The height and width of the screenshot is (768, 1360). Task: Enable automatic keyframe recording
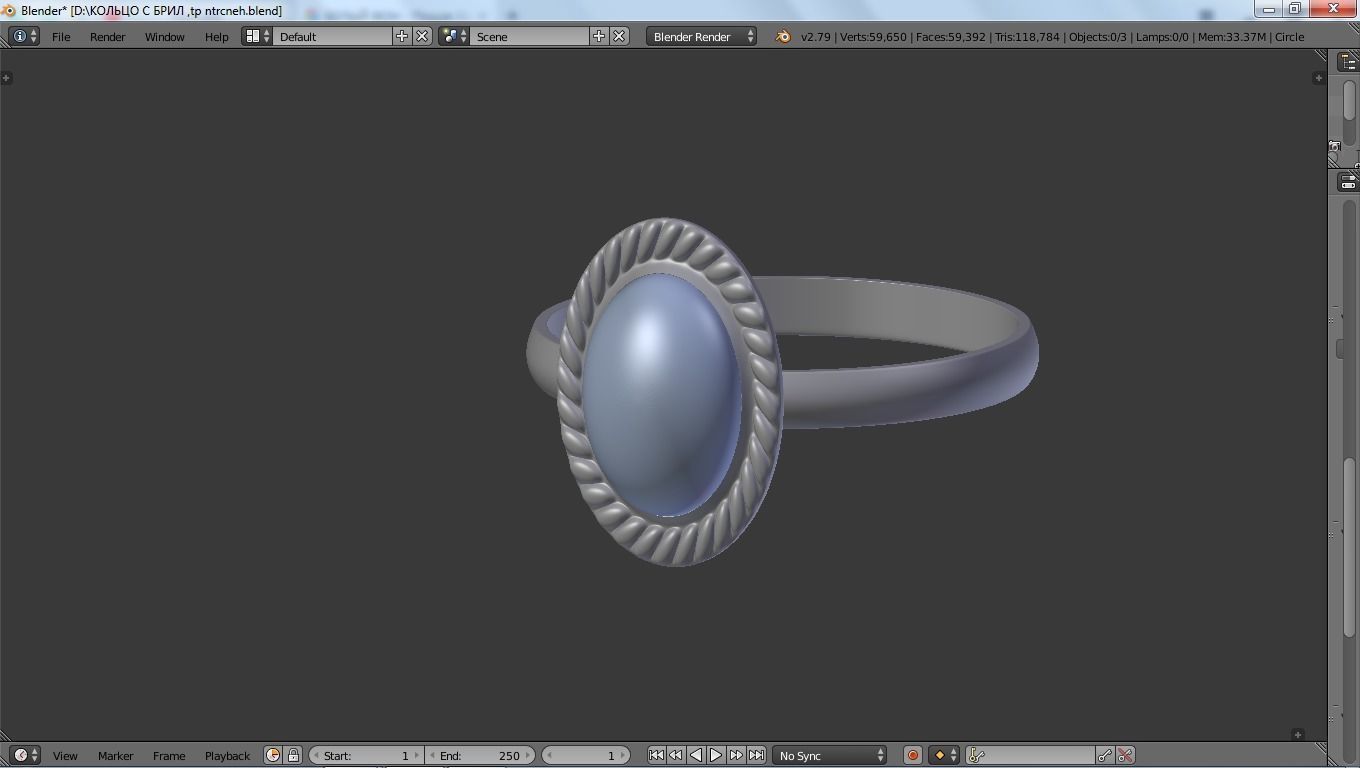coord(912,755)
